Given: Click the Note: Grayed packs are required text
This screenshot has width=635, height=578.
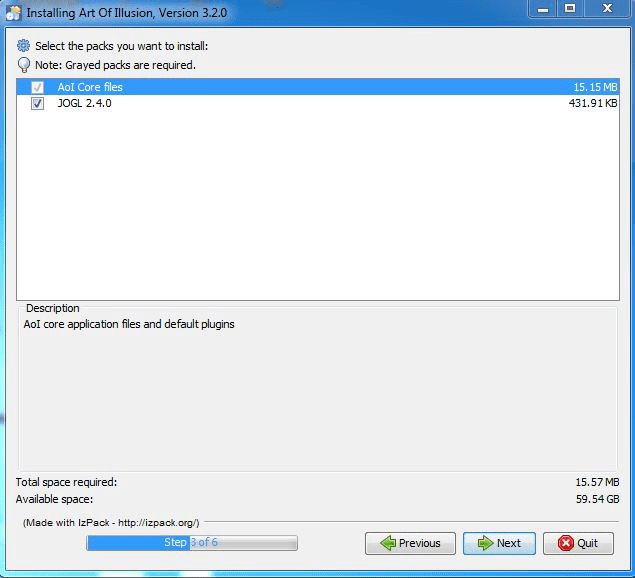Looking at the screenshot, I should [115, 65].
